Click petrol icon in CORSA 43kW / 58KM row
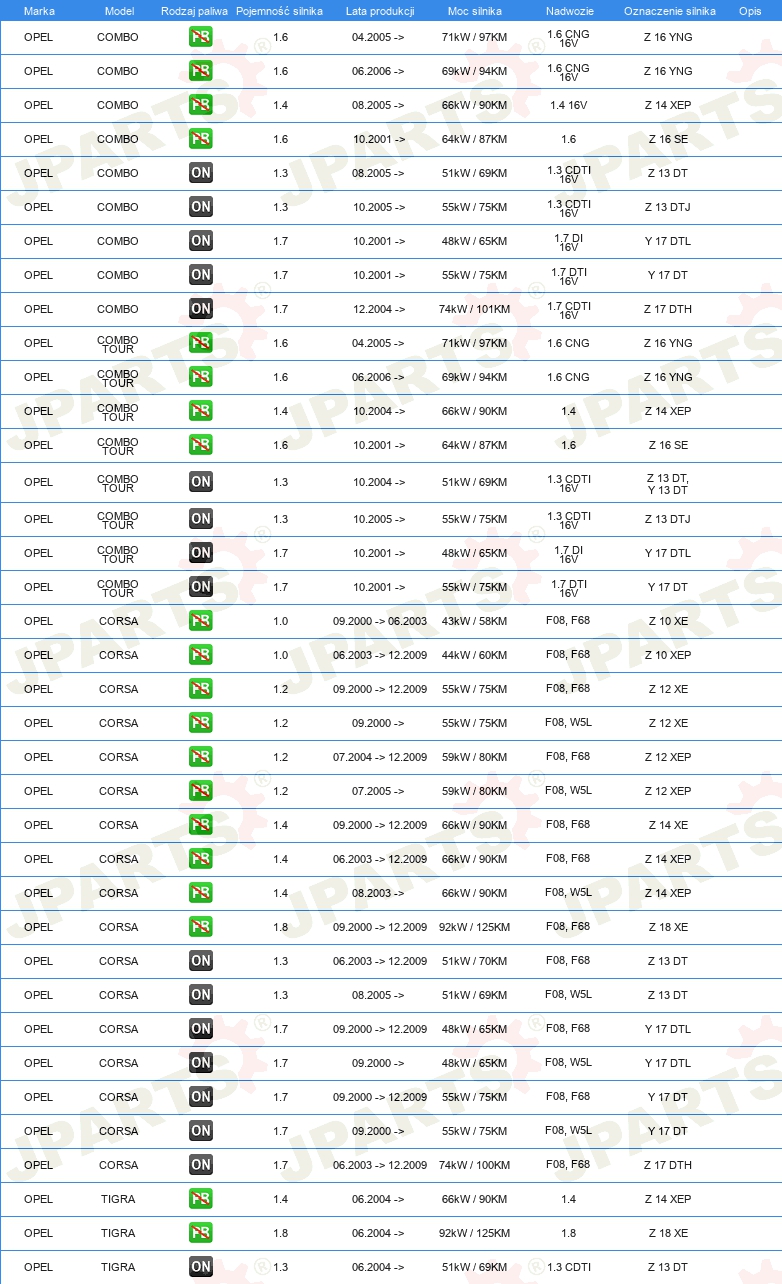 pos(201,621)
